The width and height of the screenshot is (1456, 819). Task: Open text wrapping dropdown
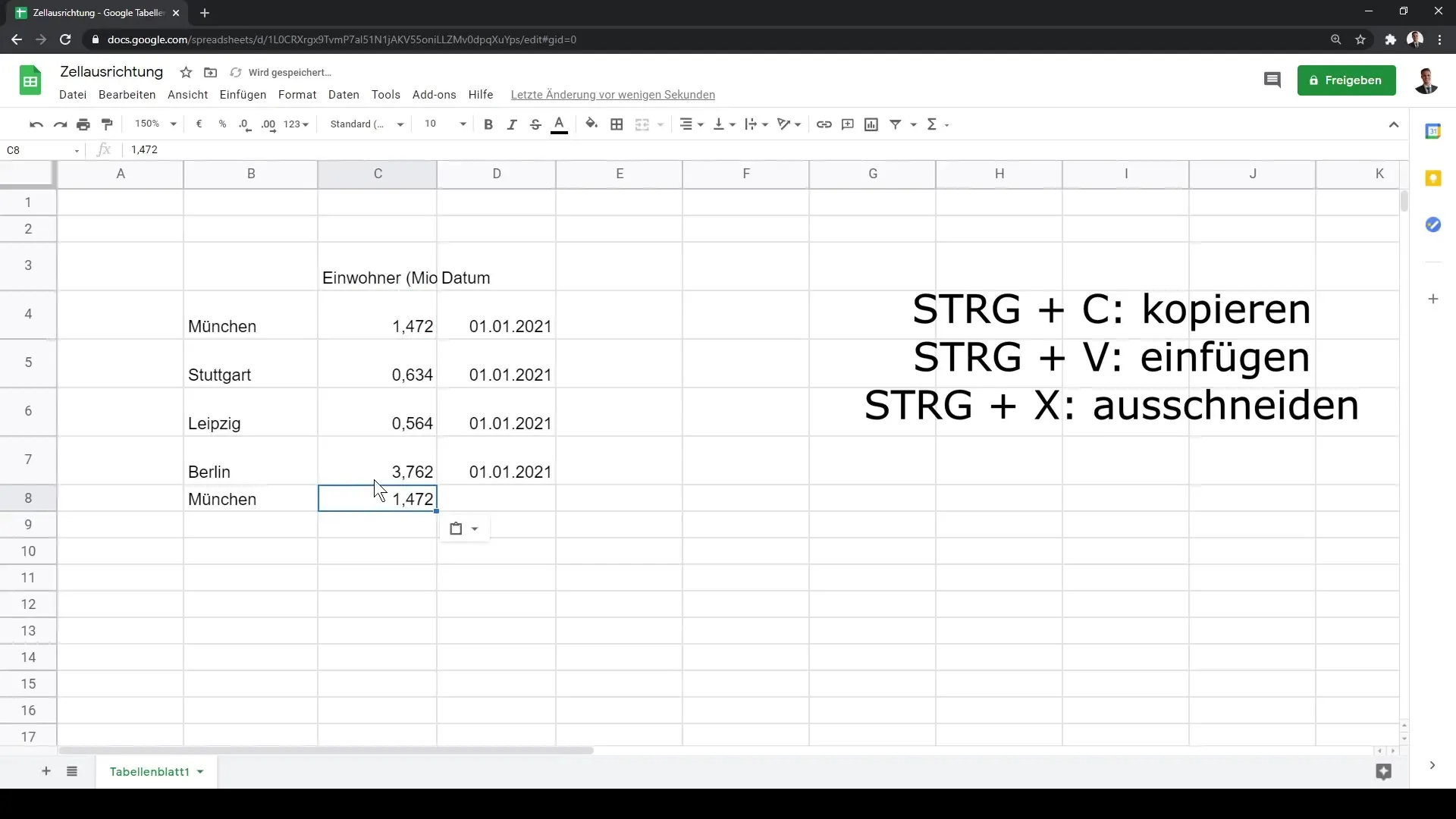click(x=756, y=124)
